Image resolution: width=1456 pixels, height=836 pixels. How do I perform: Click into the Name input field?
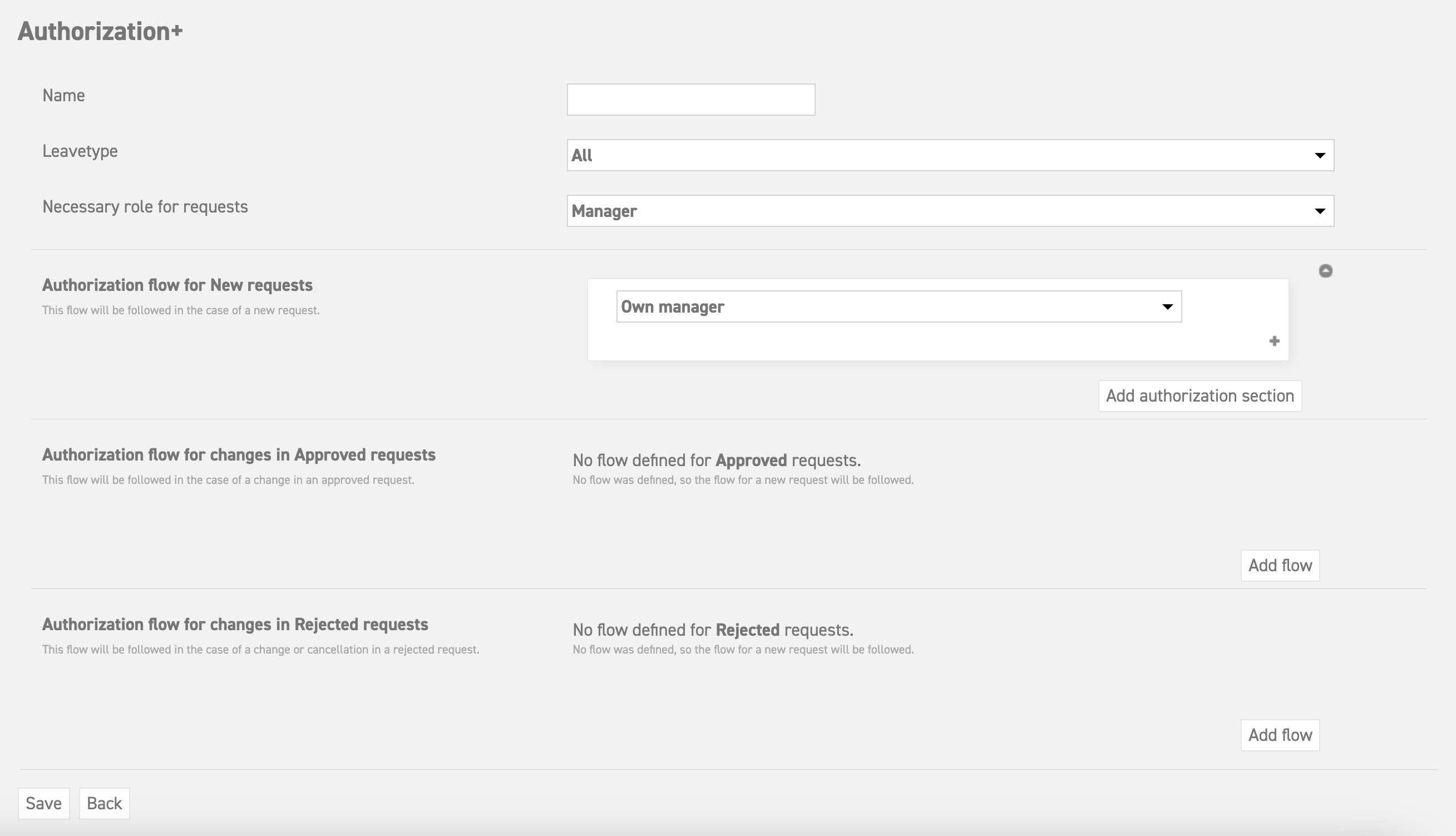pyautogui.click(x=690, y=100)
